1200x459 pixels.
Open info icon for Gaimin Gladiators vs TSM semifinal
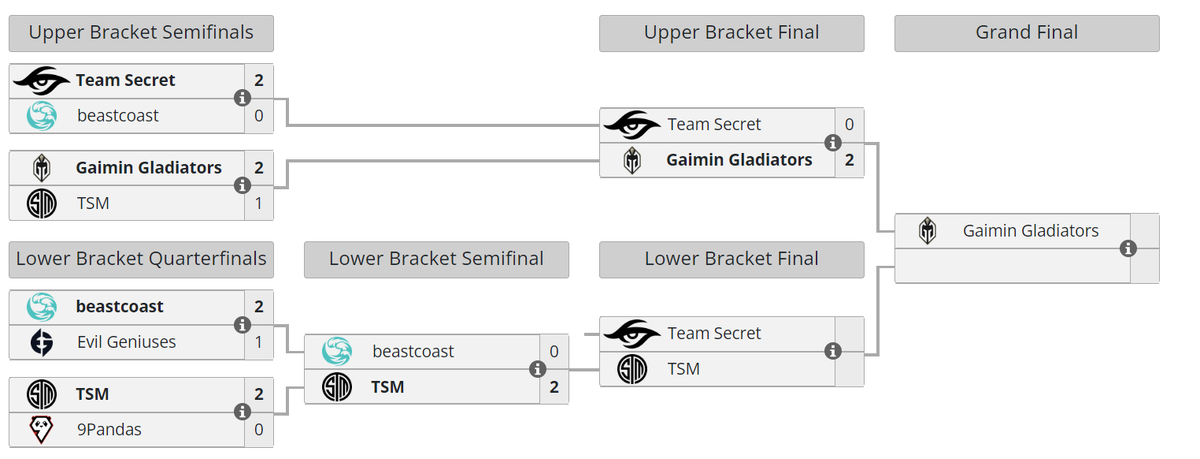pos(241,185)
